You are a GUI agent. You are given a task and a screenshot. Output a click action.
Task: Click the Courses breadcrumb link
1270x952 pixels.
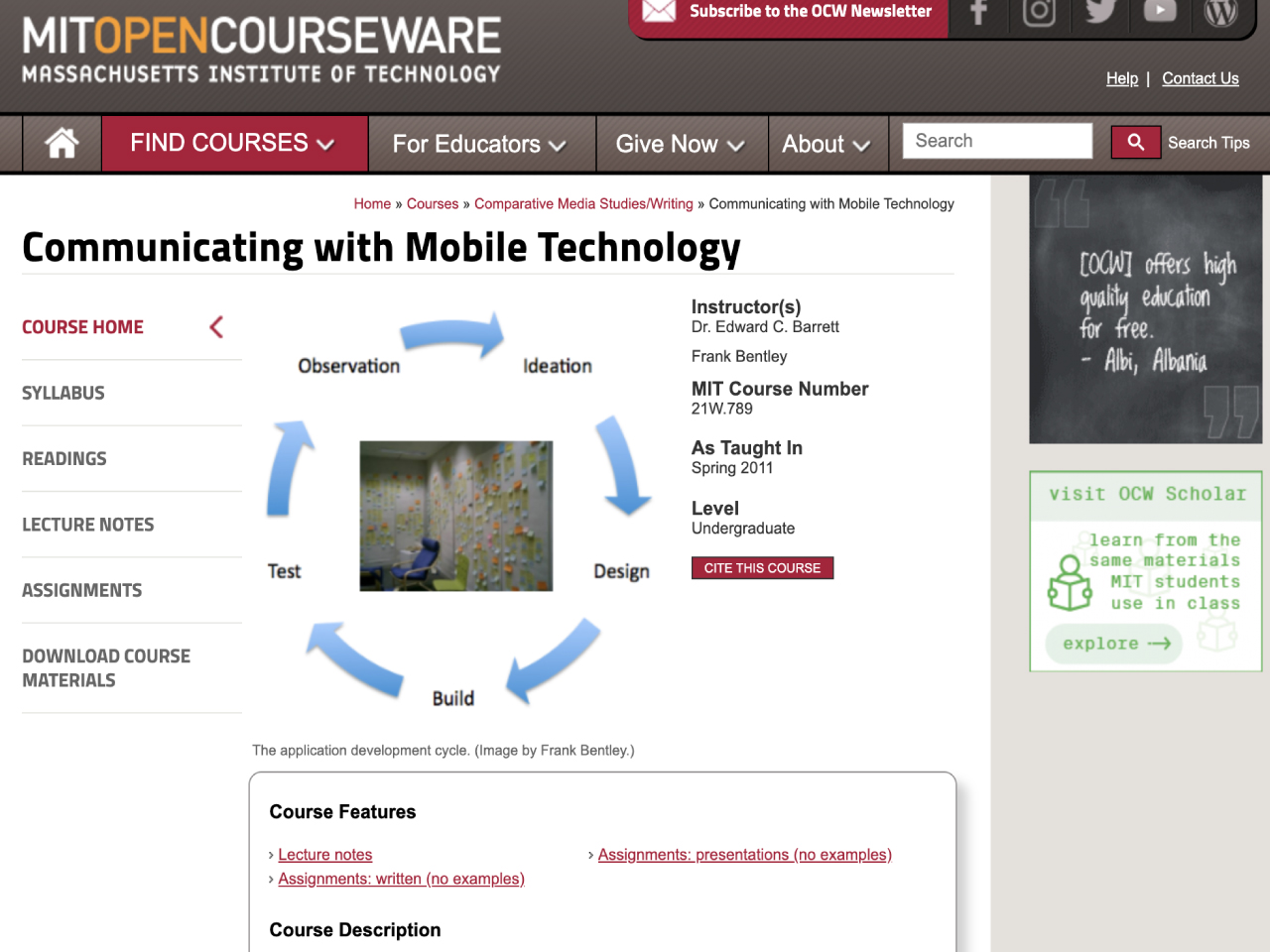(x=433, y=204)
